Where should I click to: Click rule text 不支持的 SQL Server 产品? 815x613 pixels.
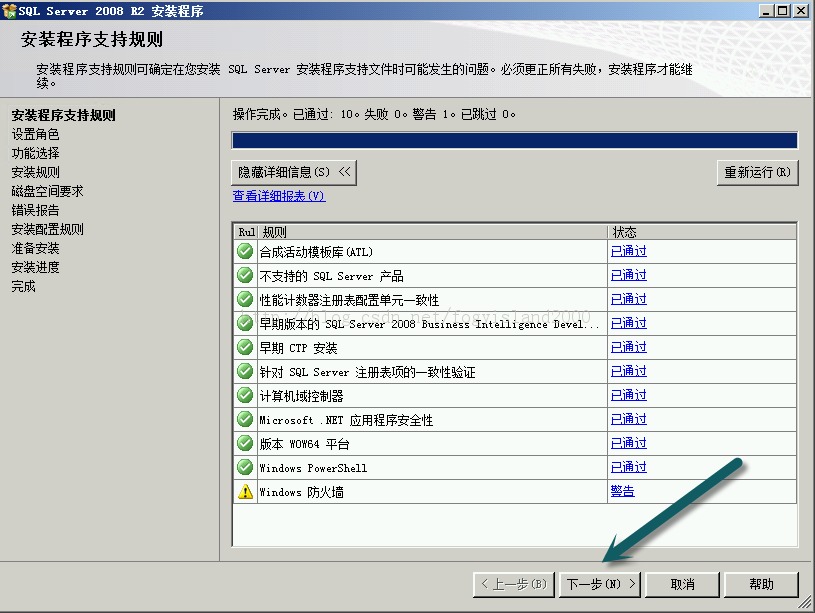(x=331, y=276)
